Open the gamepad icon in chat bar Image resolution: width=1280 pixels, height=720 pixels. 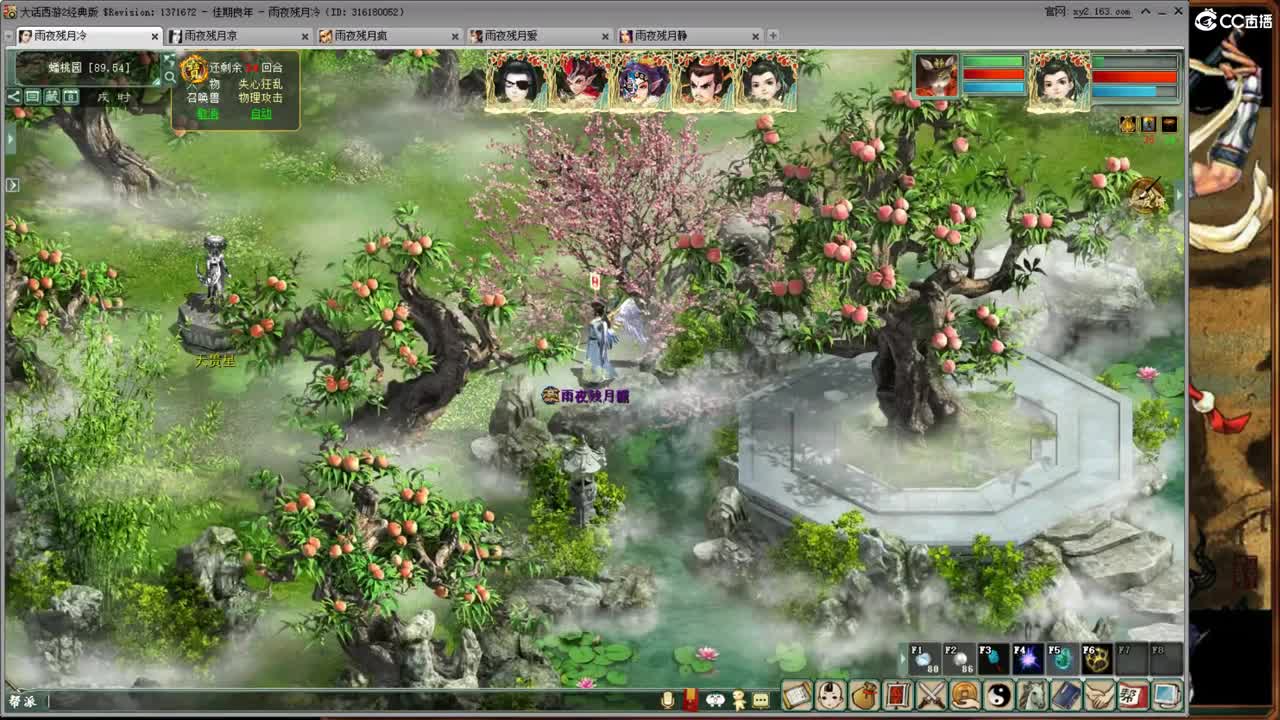click(715, 700)
